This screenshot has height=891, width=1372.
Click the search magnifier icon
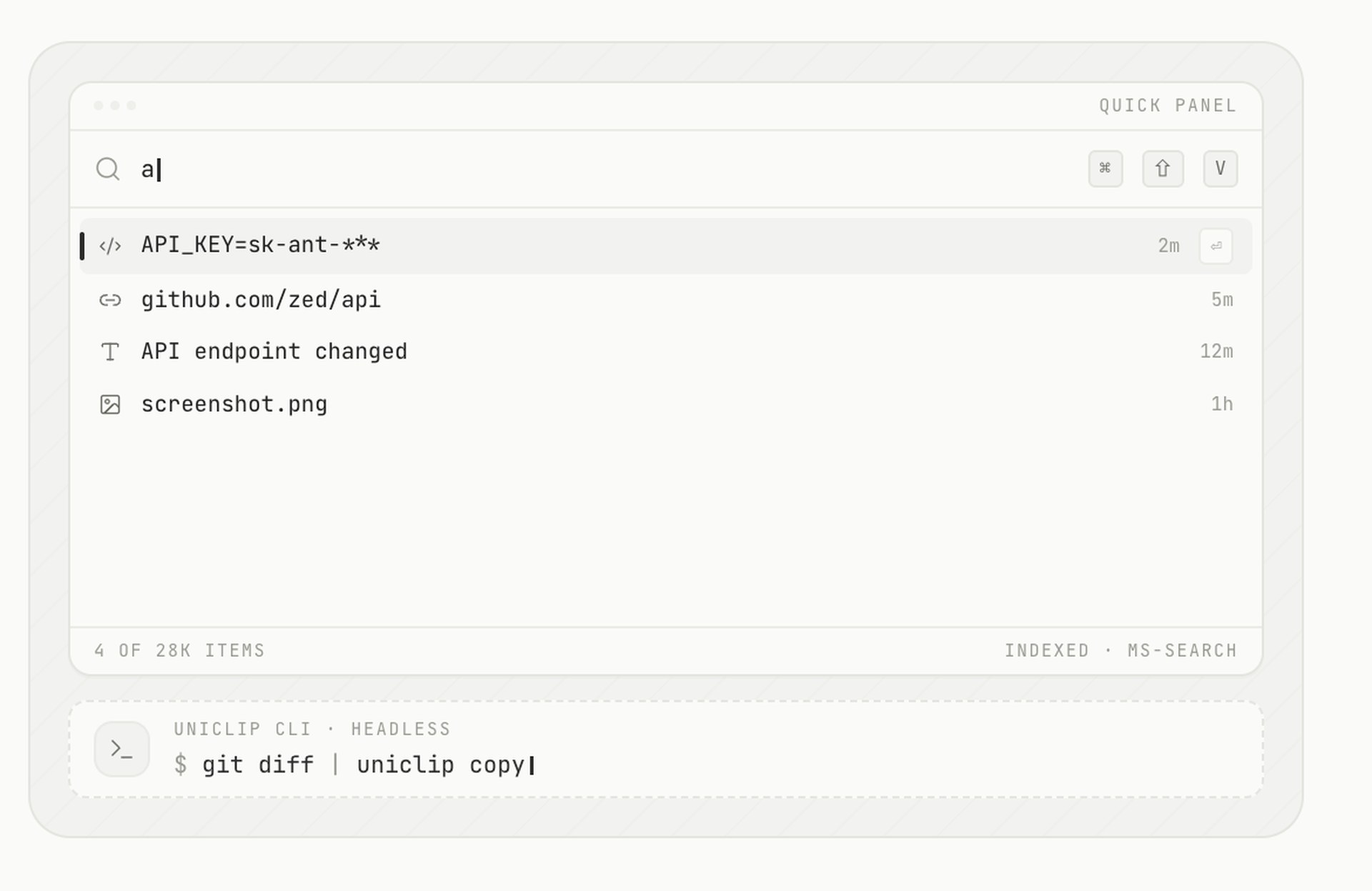click(x=108, y=169)
